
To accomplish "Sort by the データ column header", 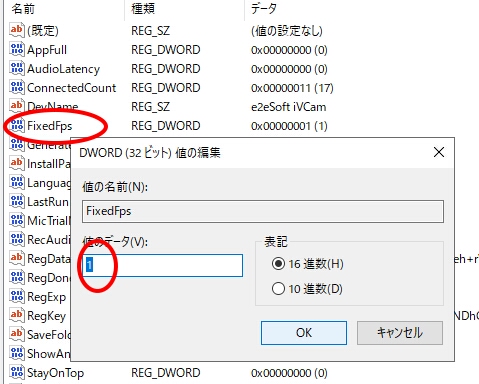I will pyautogui.click(x=263, y=9).
